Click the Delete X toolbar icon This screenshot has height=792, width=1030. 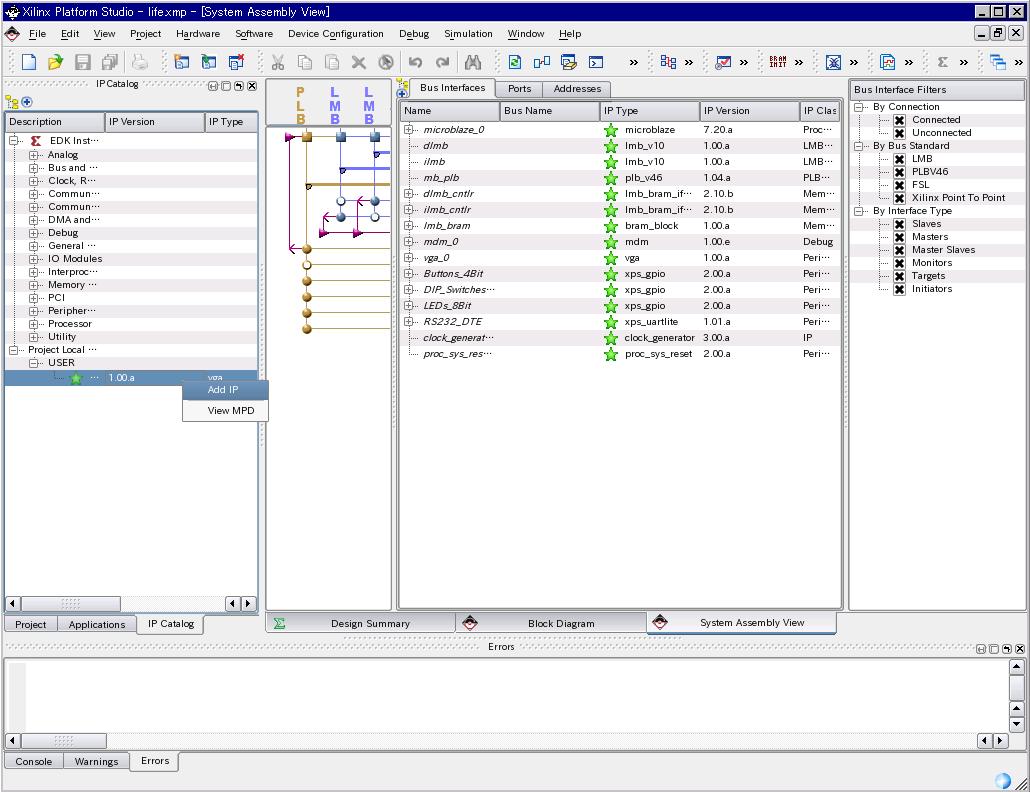point(359,62)
